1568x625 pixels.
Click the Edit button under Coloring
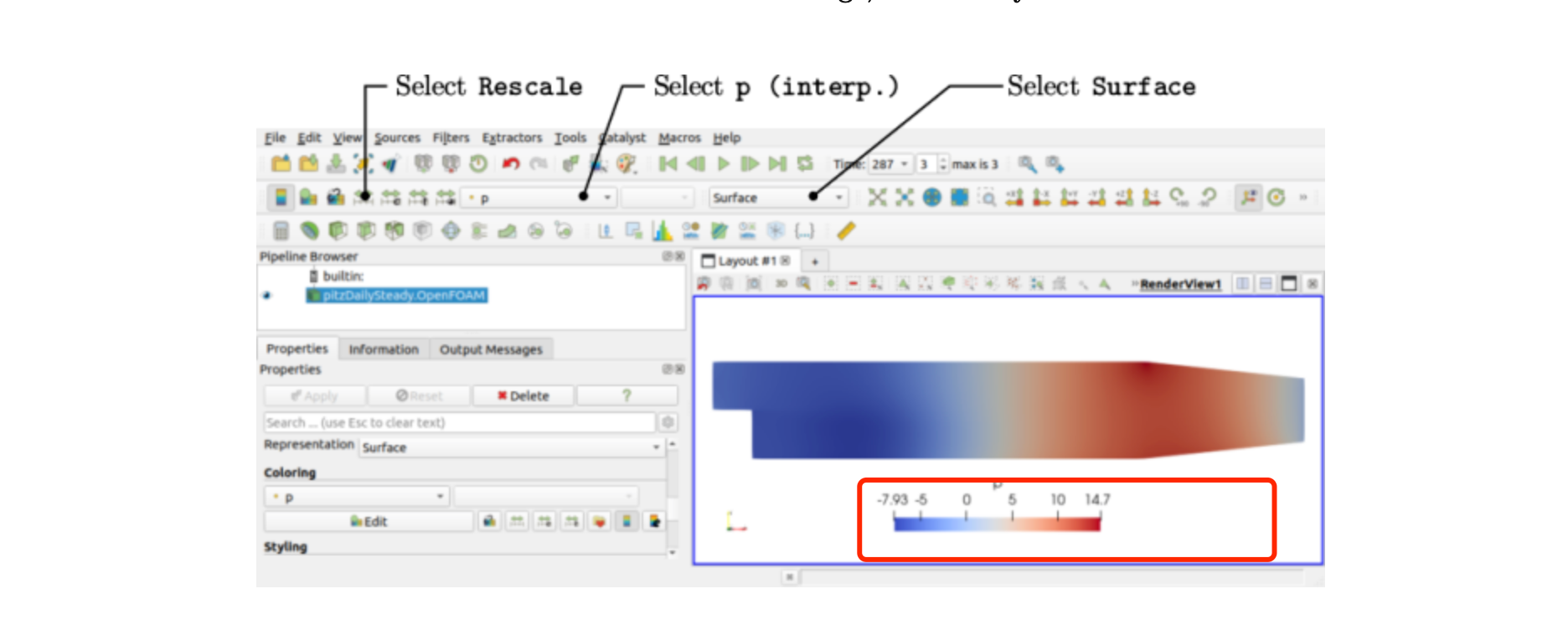tap(369, 521)
